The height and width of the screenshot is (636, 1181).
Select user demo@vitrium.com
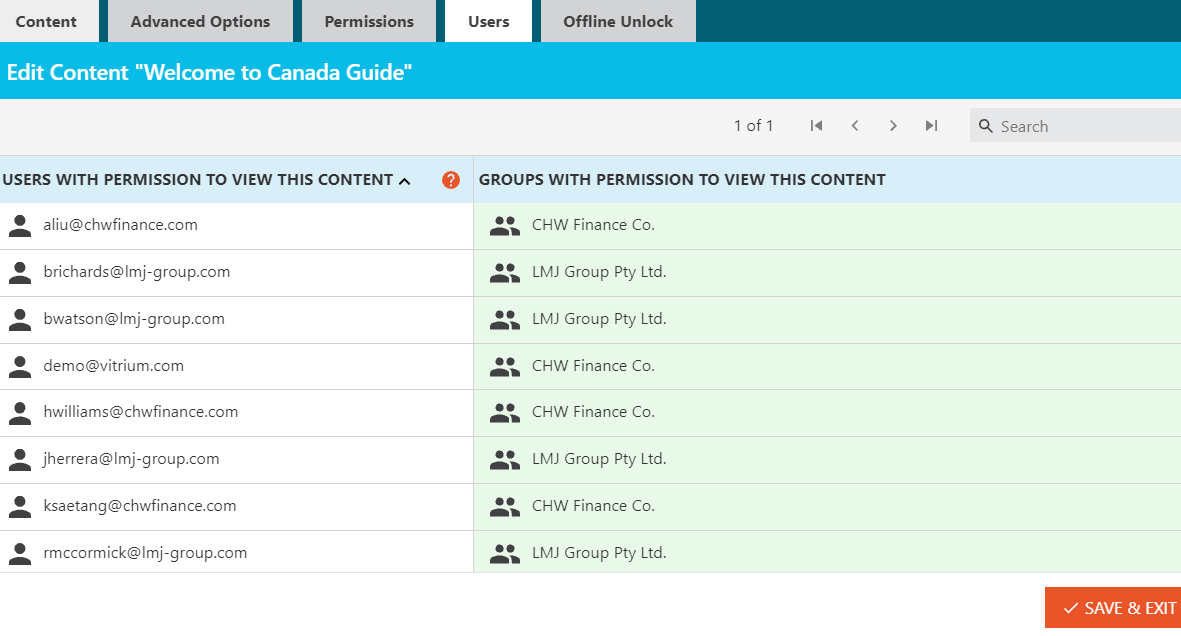point(114,365)
